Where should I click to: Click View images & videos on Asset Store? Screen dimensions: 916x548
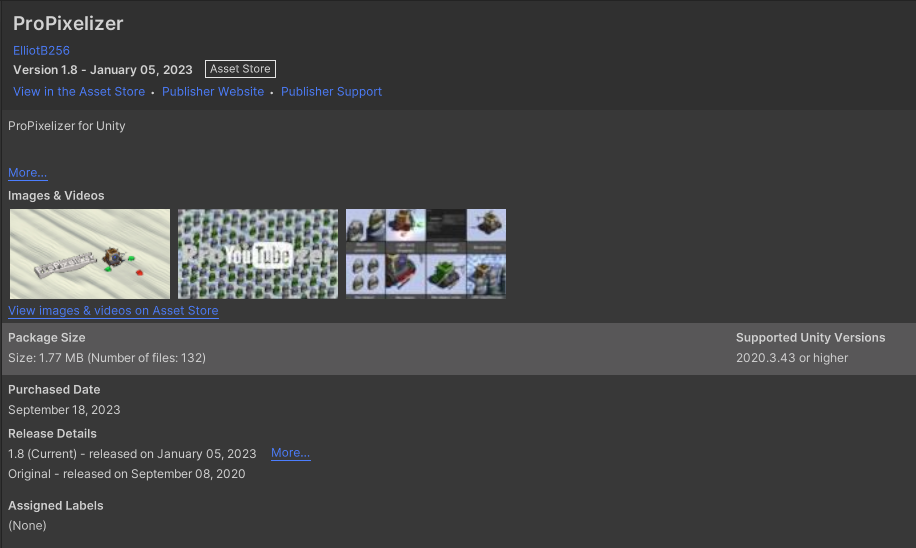click(113, 311)
